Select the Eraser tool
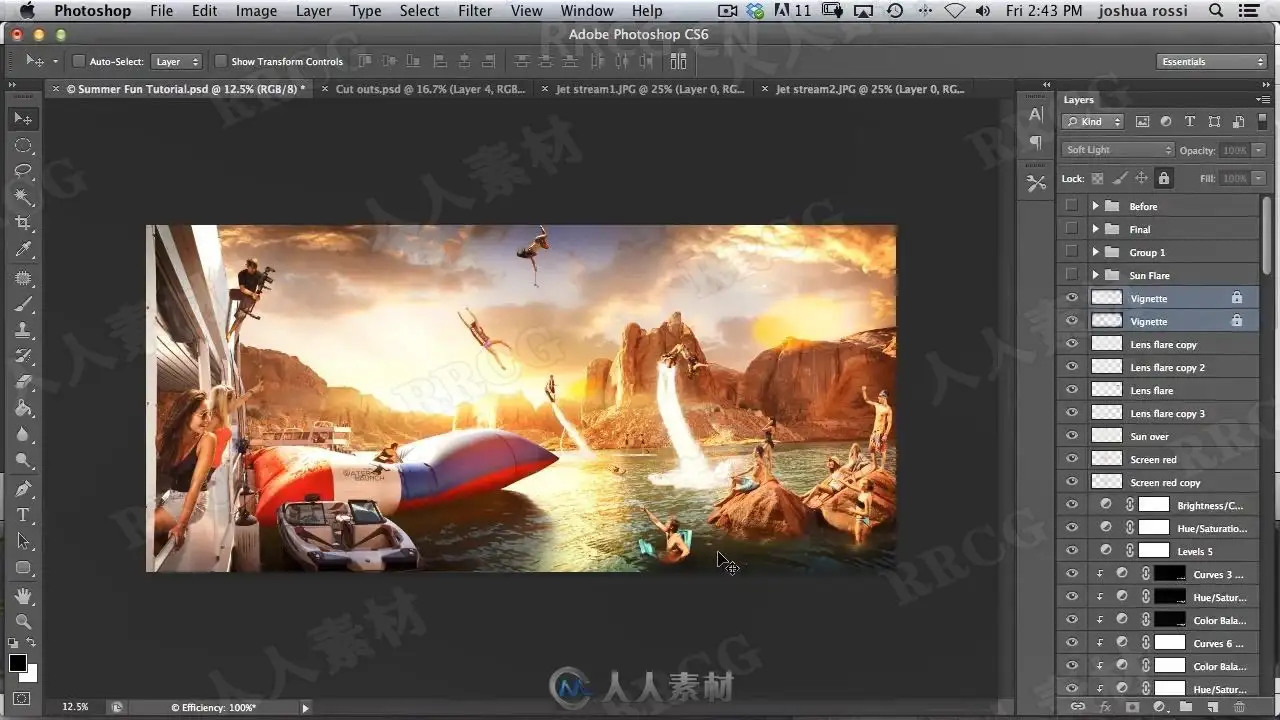This screenshot has height=720, width=1280. [23, 382]
